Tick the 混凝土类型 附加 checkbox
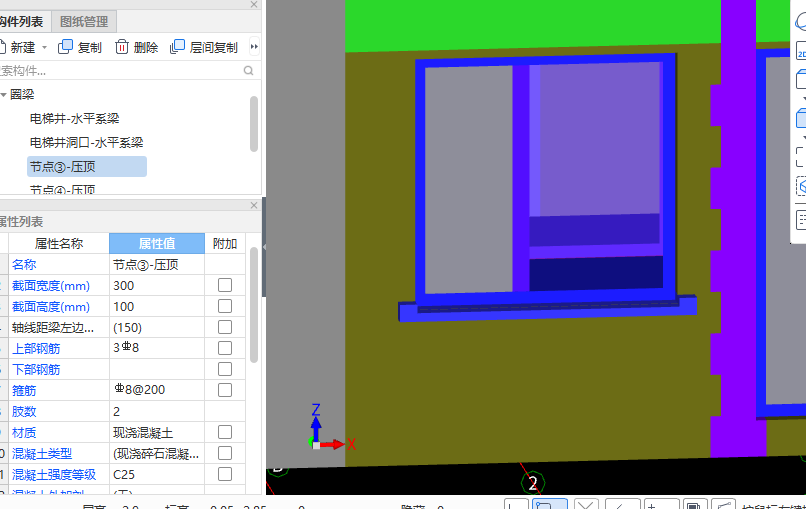This screenshot has height=509, width=806. click(x=225, y=453)
